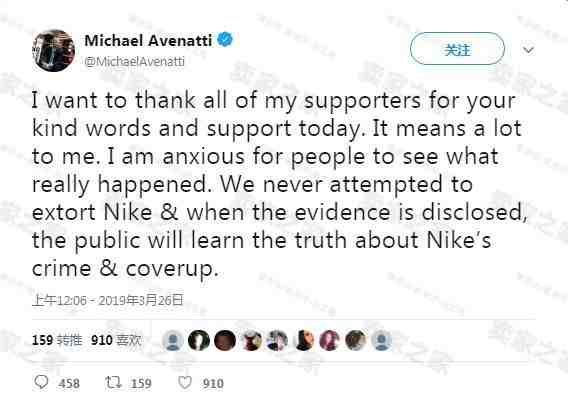Click the like count 910 beside heart

(x=213, y=383)
